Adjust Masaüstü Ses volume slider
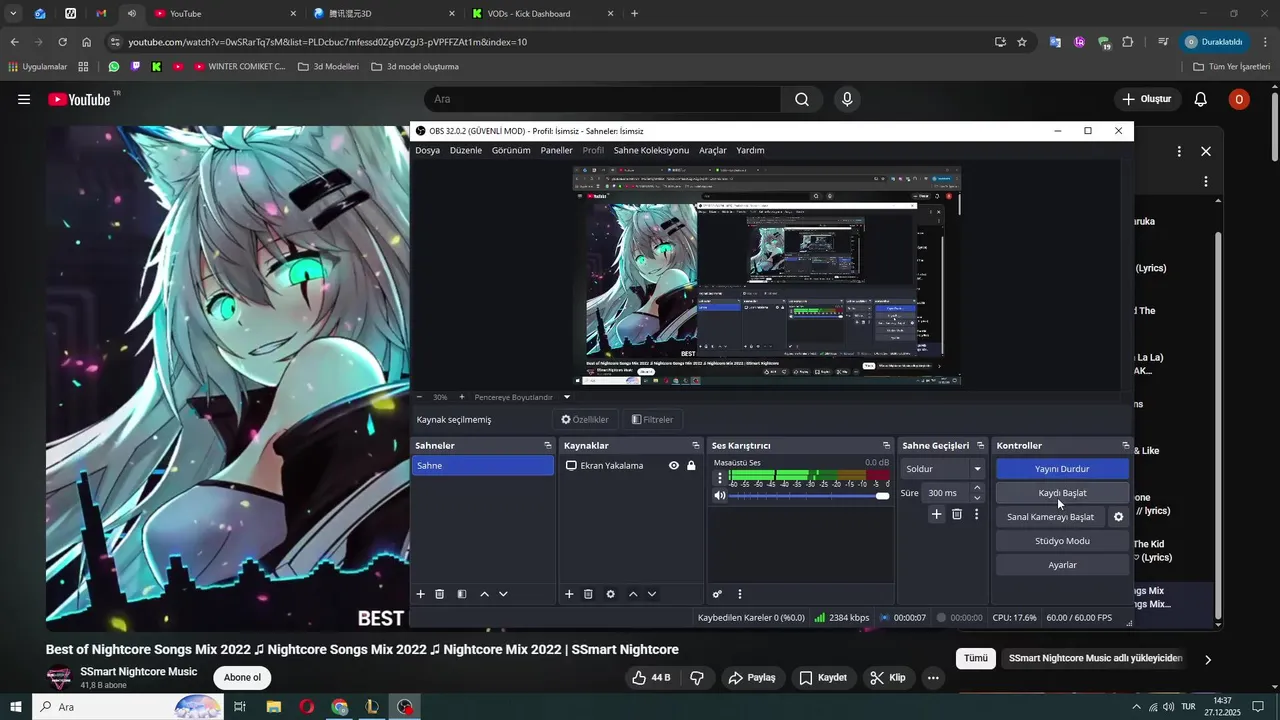Viewport: 1280px width, 720px height. coord(809,496)
